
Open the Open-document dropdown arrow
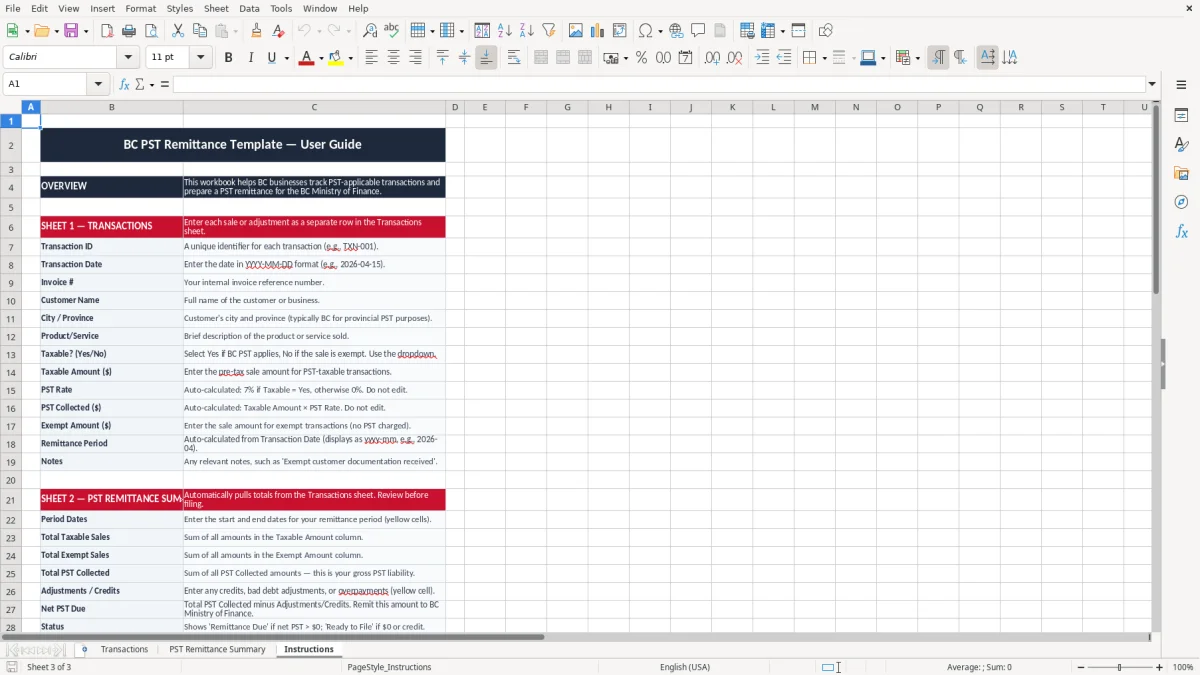55,31
